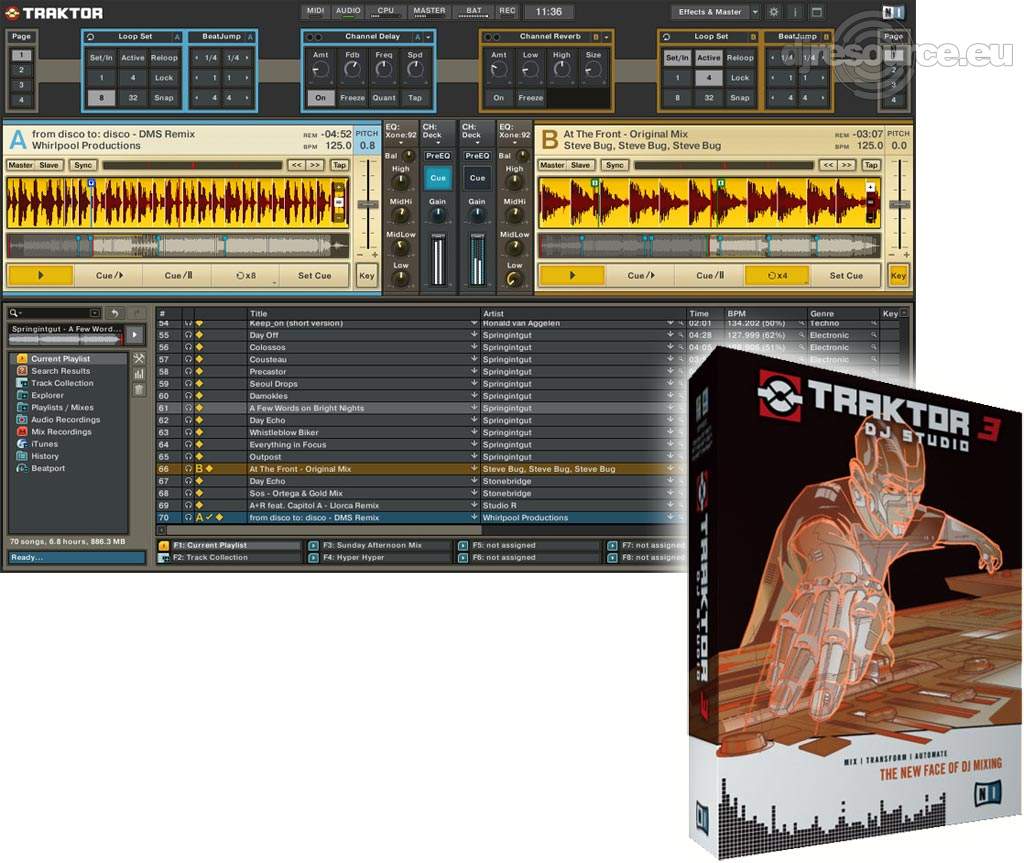Click Loop Set A loop circle icon
Image resolution: width=1024 pixels, height=863 pixels.
tap(91, 37)
